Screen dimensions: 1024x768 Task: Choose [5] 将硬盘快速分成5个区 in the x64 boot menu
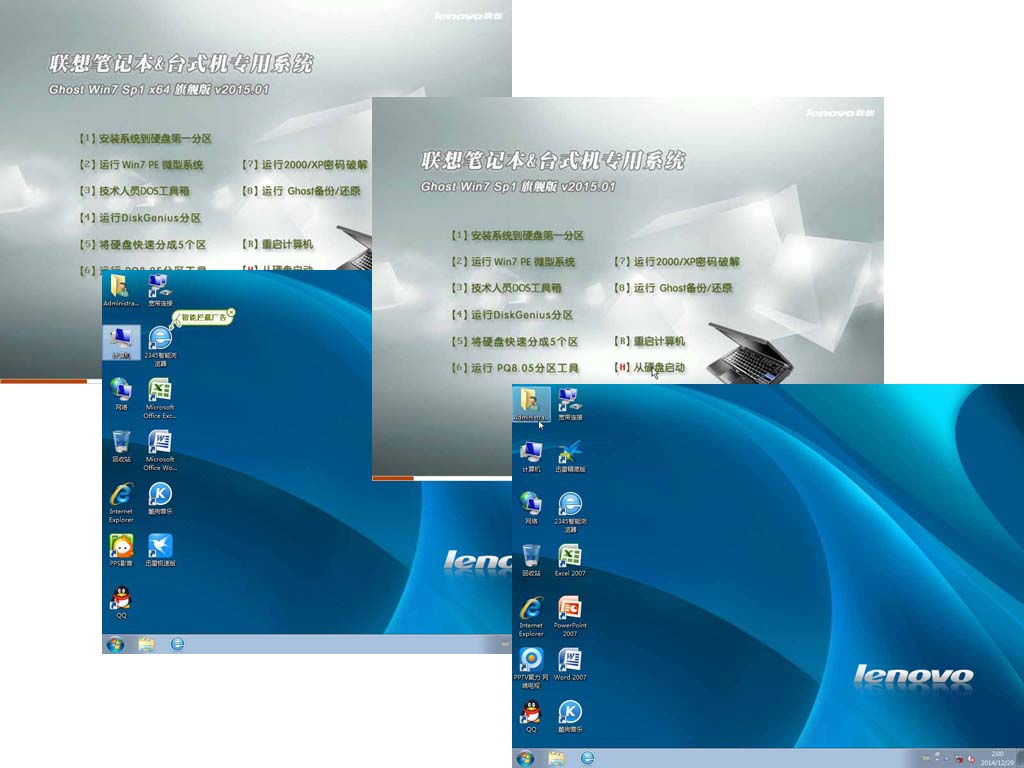click(x=142, y=244)
